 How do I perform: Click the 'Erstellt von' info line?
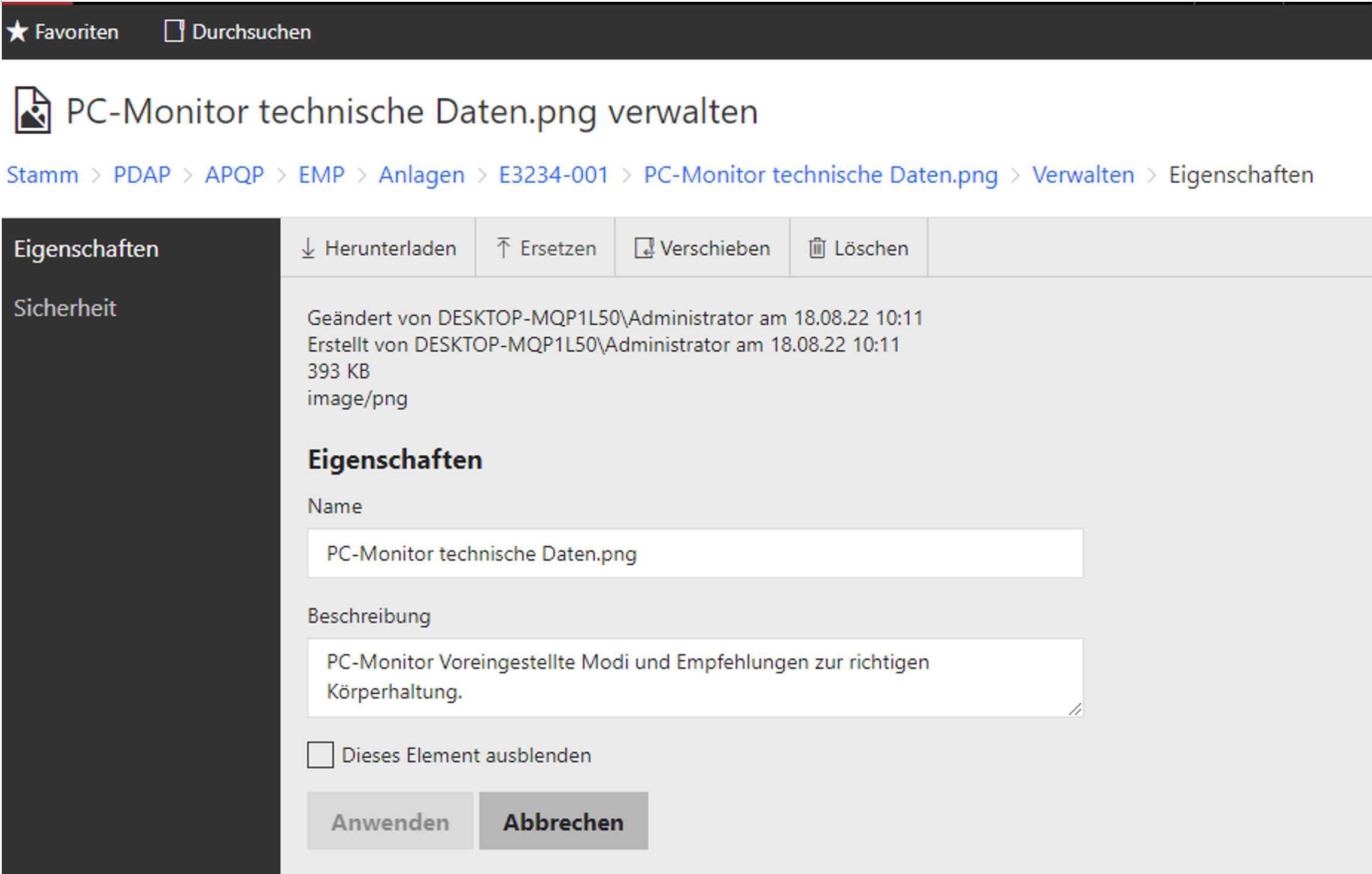[x=603, y=344]
